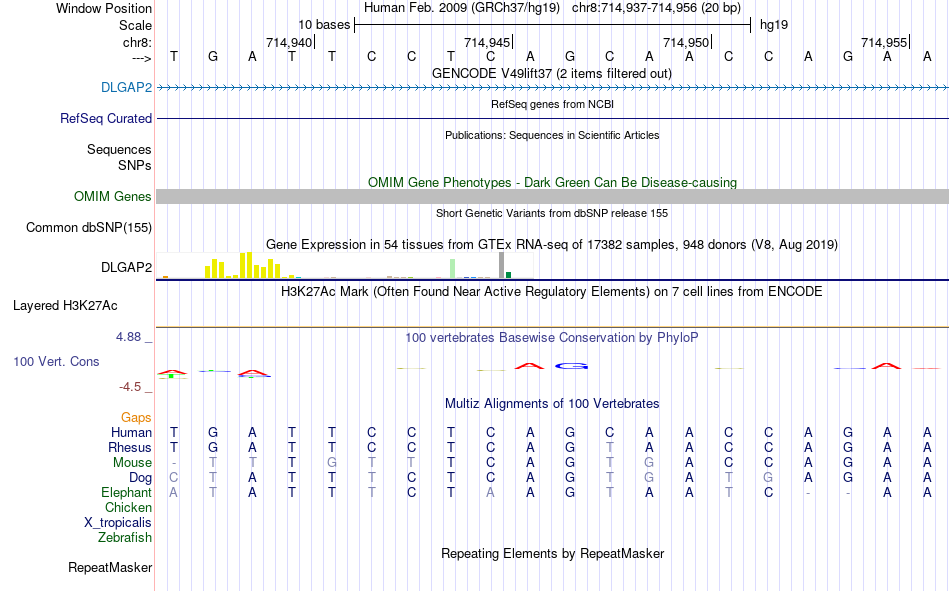Click 'GENCODE V49lift37 (2 items filtered out)' title

[x=552, y=73]
